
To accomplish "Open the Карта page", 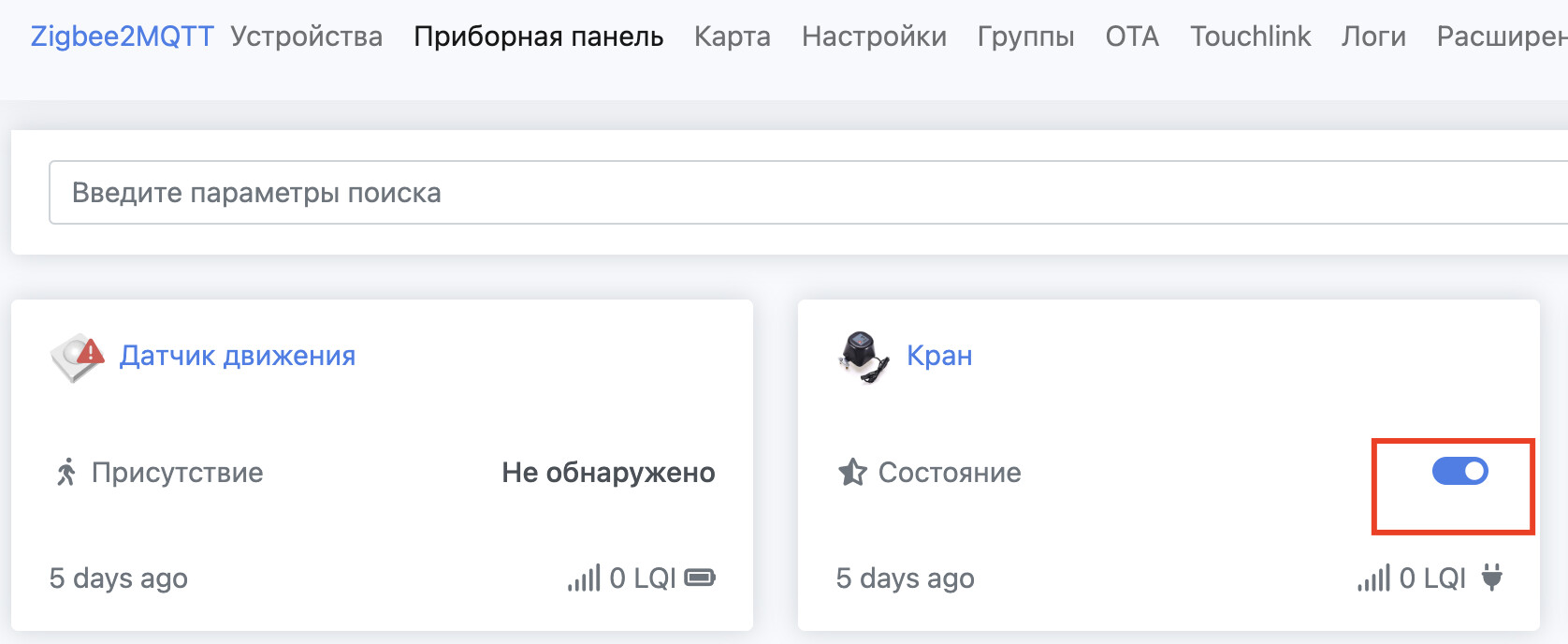I will click(733, 37).
